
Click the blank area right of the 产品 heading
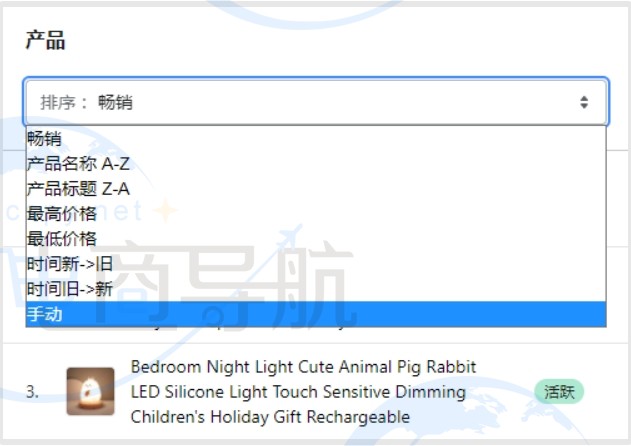pos(340,41)
